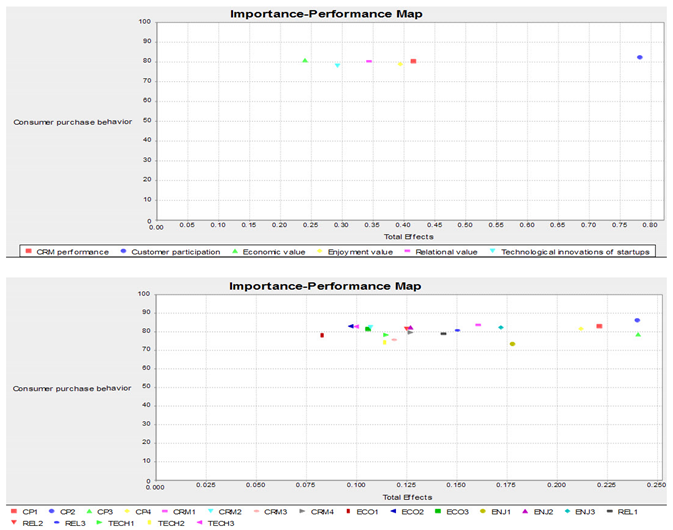Image resolution: width=673 pixels, height=530 pixels.
Task: Click the 'Relational value' legend entry
Action: coord(441,252)
